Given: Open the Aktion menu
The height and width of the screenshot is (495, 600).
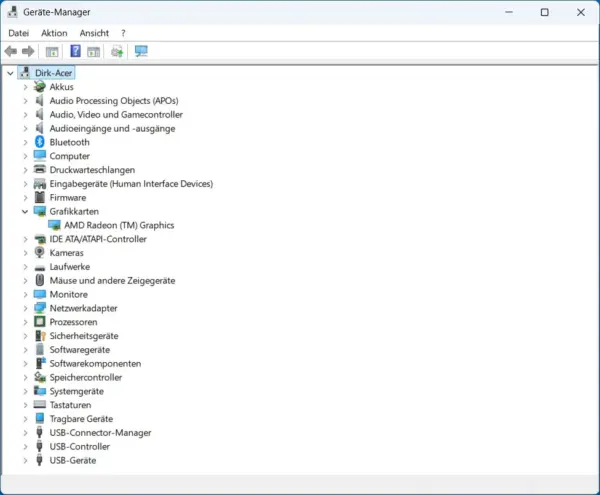Looking at the screenshot, I should click(x=54, y=33).
